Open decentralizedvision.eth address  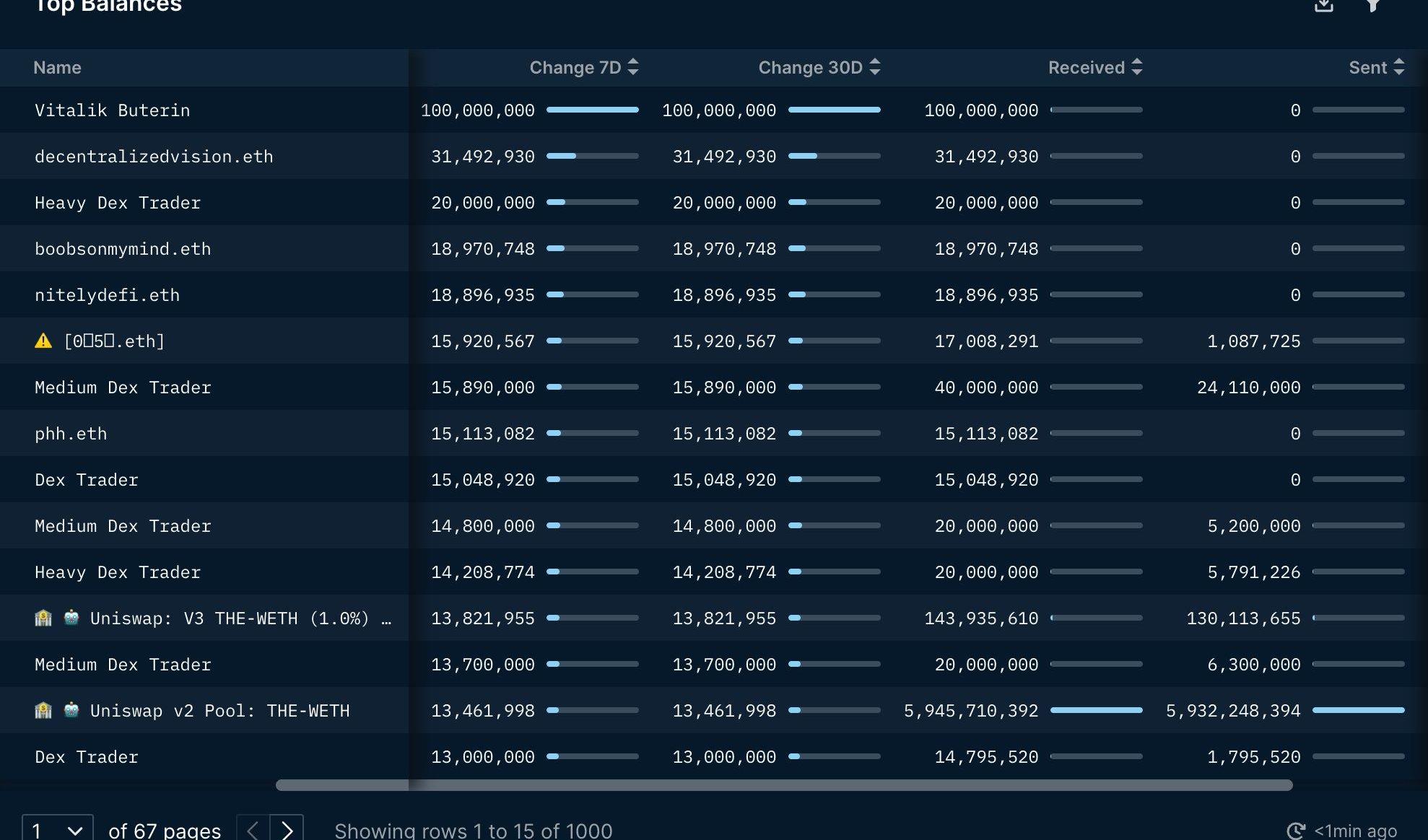click(x=154, y=157)
